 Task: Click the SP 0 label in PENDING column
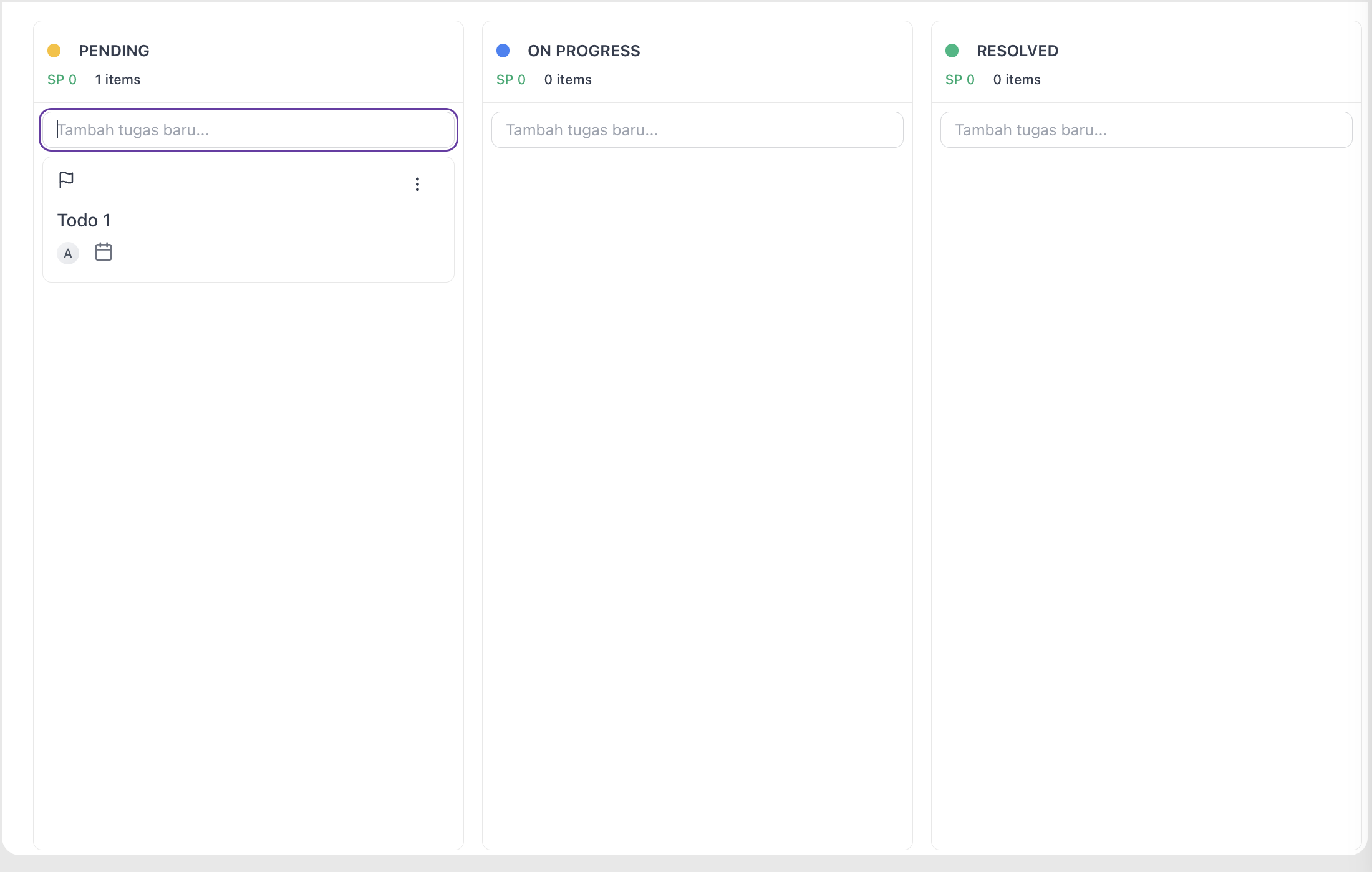click(62, 80)
